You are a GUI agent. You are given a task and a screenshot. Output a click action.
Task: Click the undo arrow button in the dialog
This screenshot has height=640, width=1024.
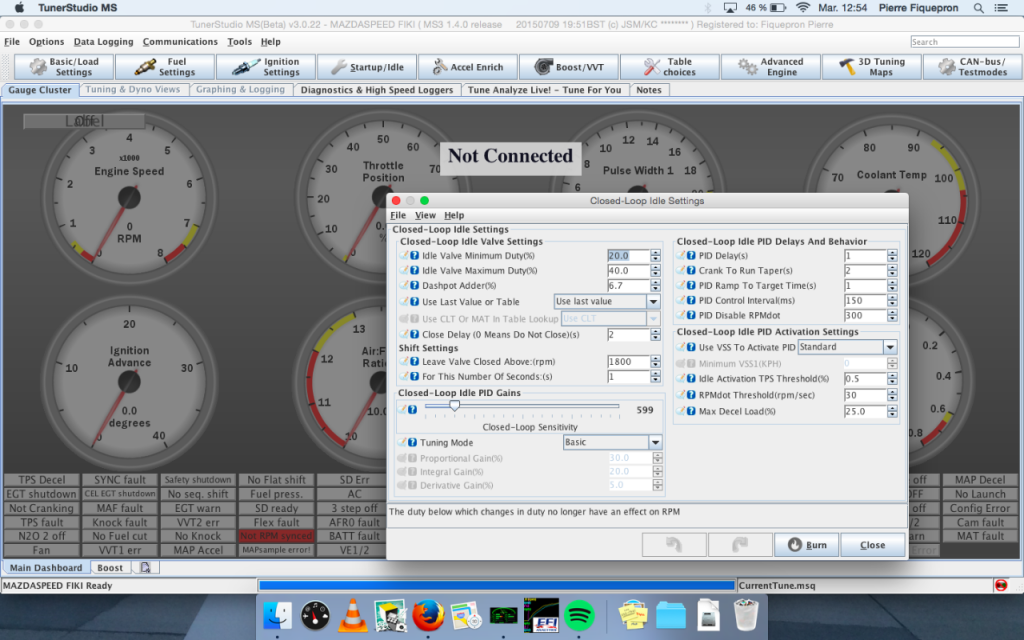(x=674, y=545)
